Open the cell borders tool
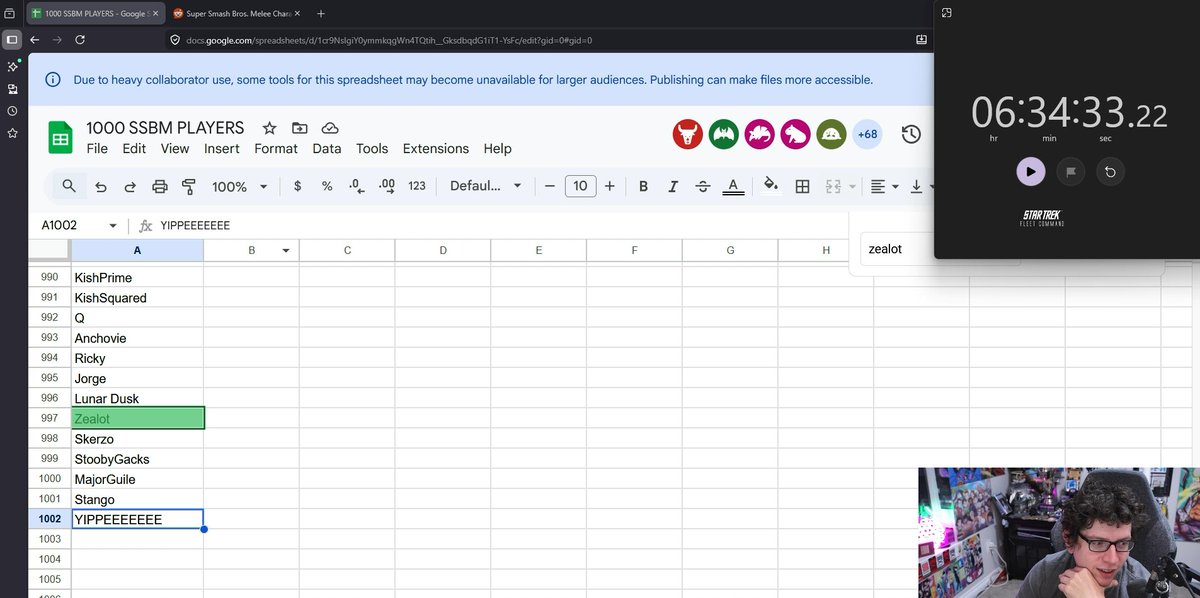Screen dimensions: 1200x598 pyautogui.click(x=802, y=186)
